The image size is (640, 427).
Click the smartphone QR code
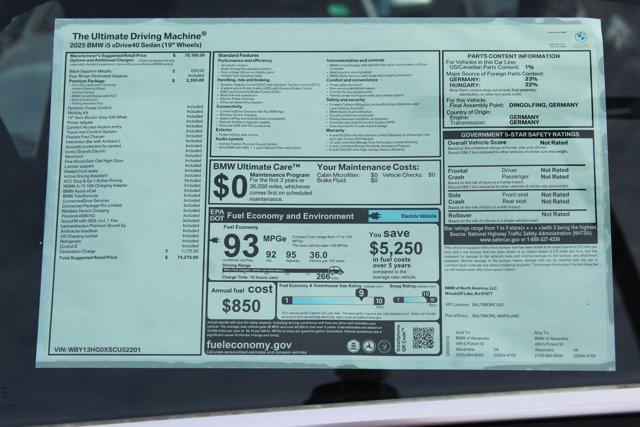(423, 338)
